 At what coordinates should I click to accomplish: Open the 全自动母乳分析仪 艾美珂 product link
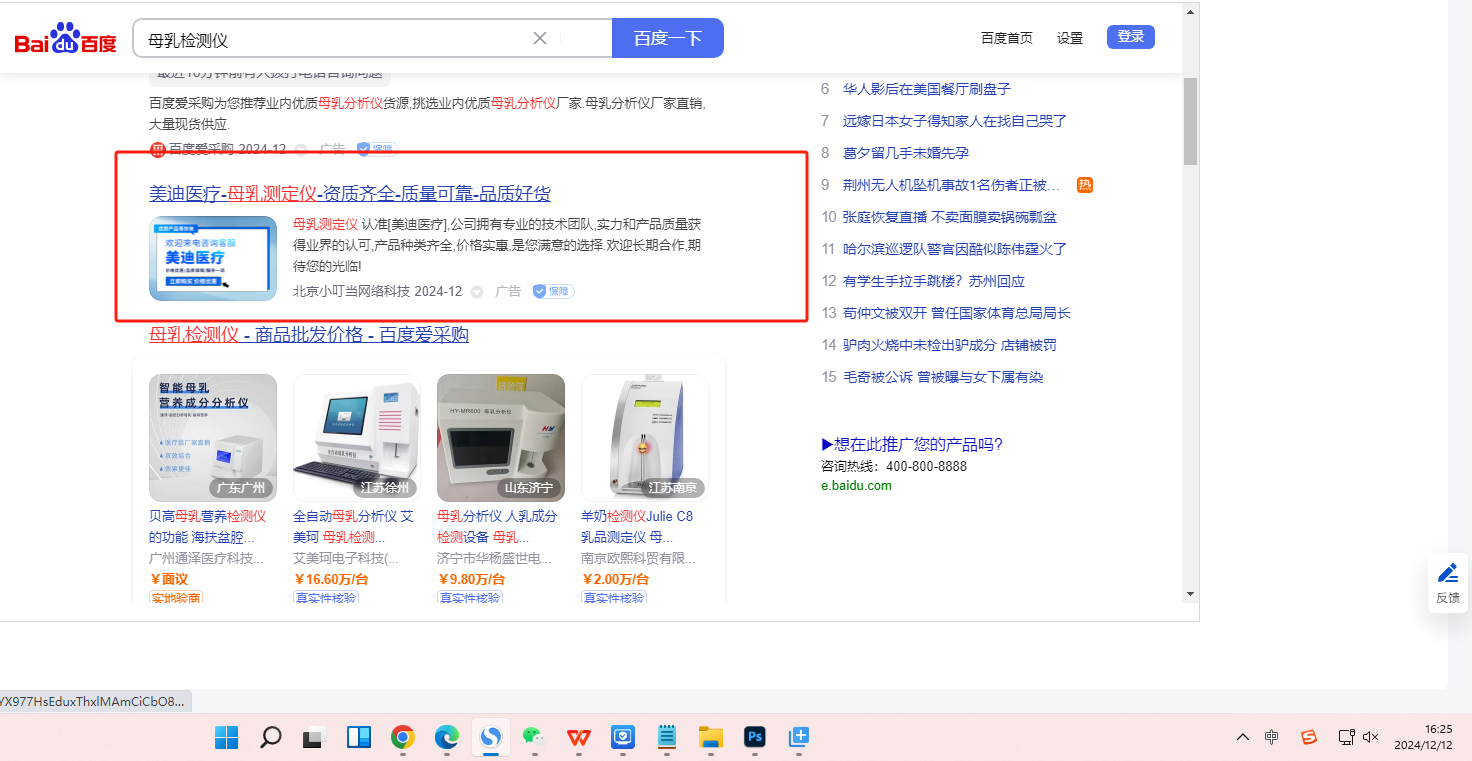353,526
